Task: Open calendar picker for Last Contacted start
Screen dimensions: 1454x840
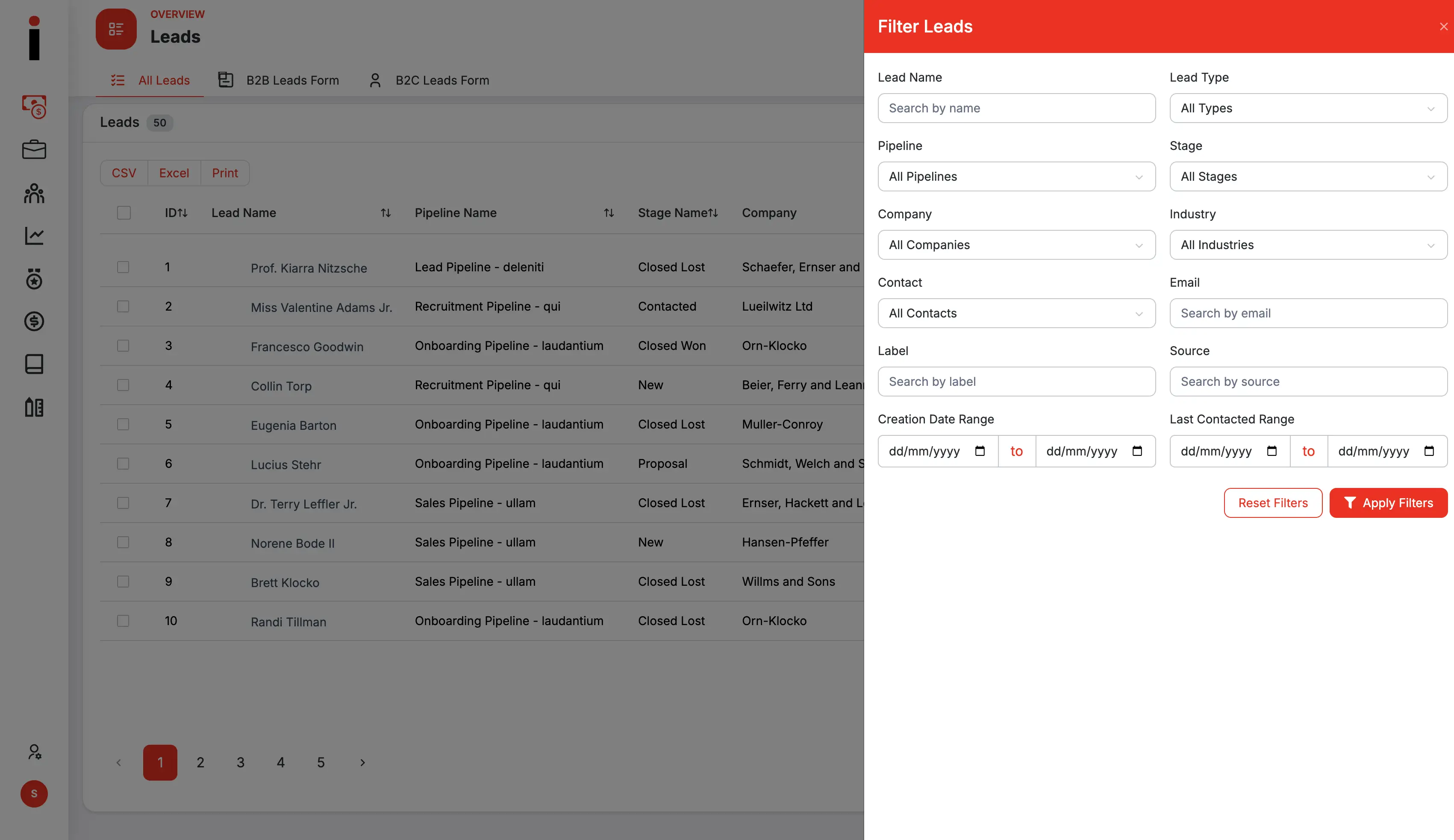Action: [1272, 451]
